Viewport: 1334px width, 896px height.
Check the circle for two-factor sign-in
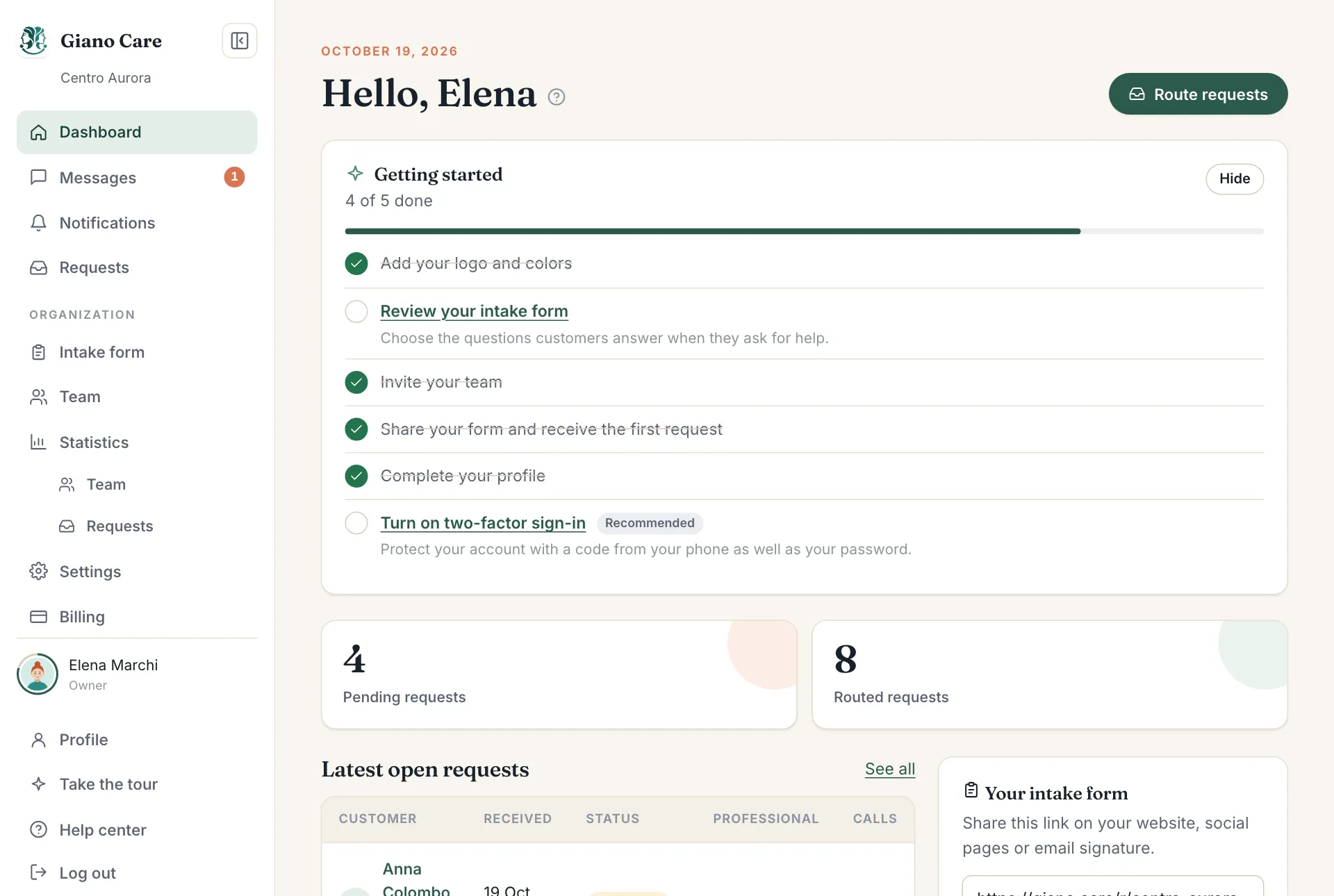tap(356, 523)
